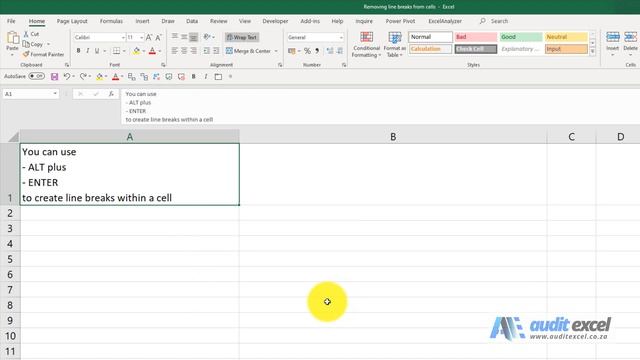
Task: Decrease font size with the smaller A
Action: [158, 37]
